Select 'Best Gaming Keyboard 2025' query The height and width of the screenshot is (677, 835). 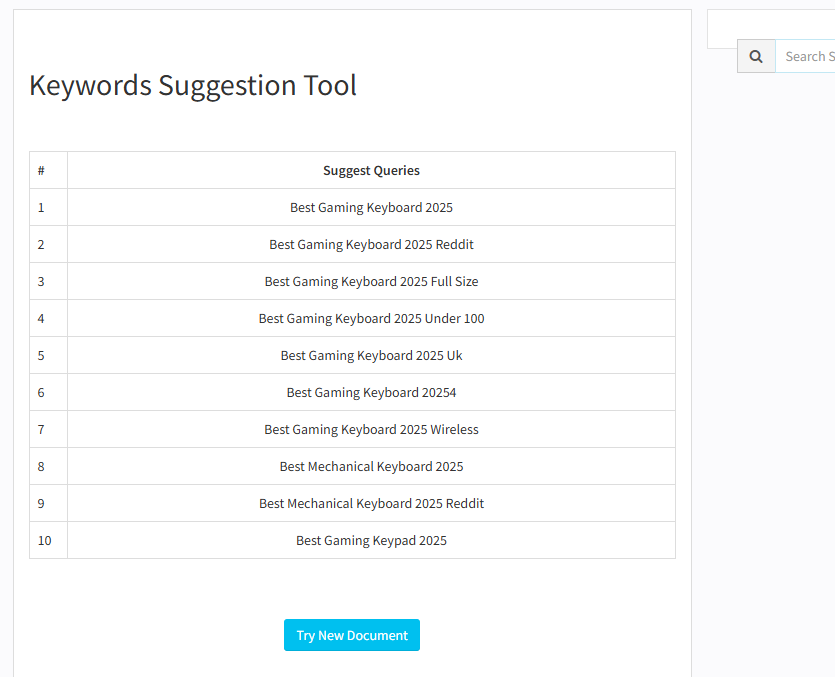(371, 207)
